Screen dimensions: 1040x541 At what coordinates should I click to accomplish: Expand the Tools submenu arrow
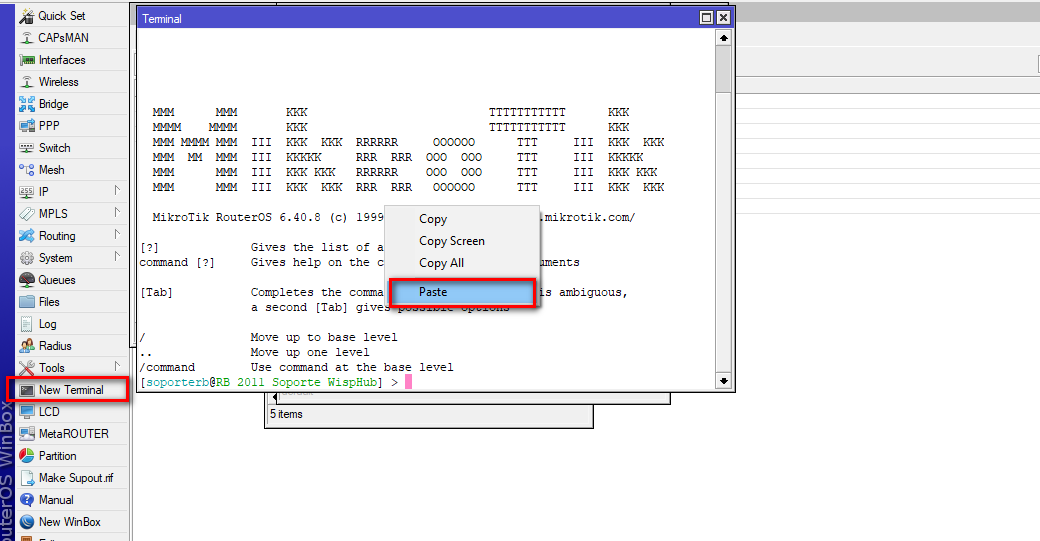pyautogui.click(x=117, y=368)
